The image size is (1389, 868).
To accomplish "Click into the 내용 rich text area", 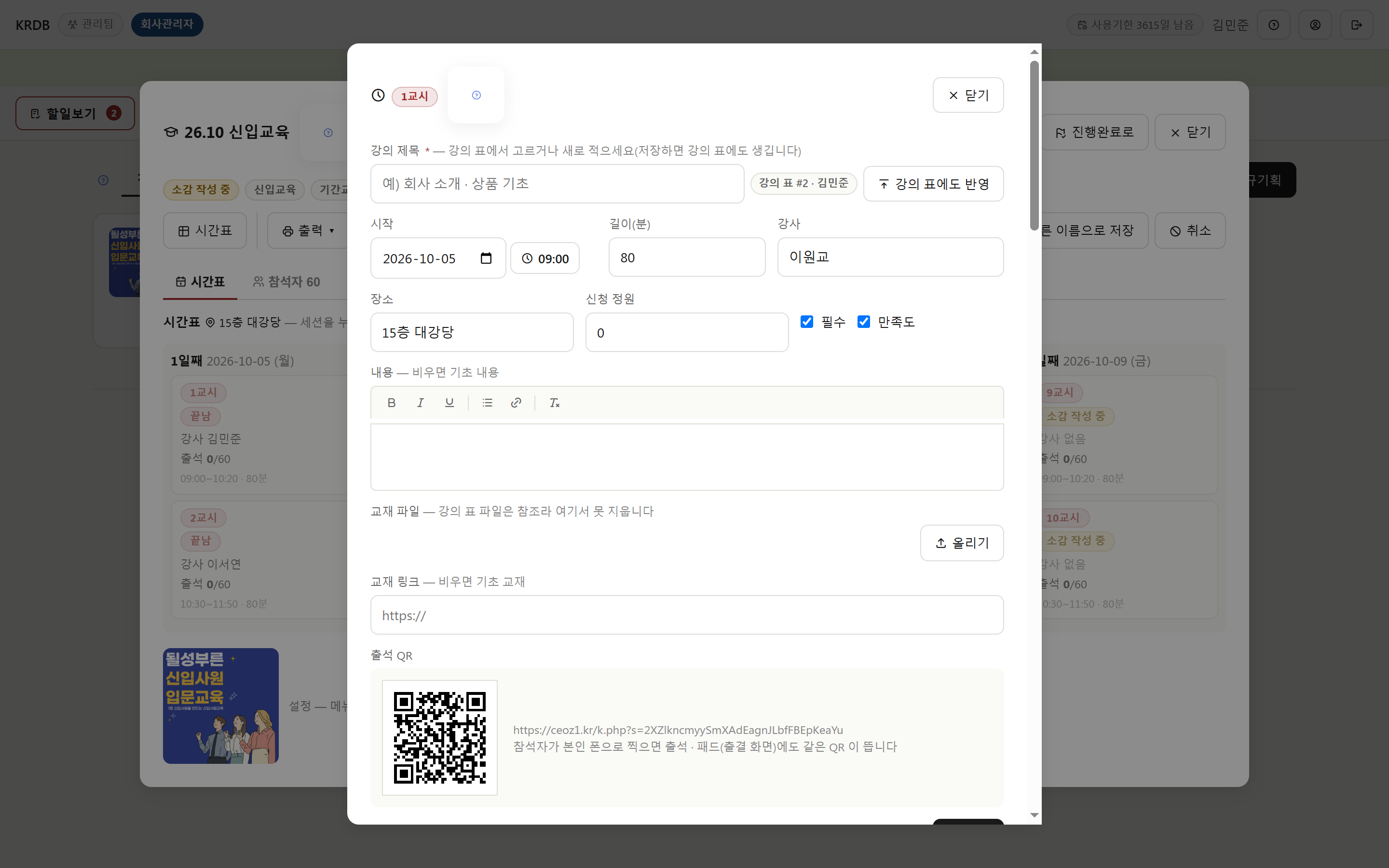I will click(x=687, y=457).
